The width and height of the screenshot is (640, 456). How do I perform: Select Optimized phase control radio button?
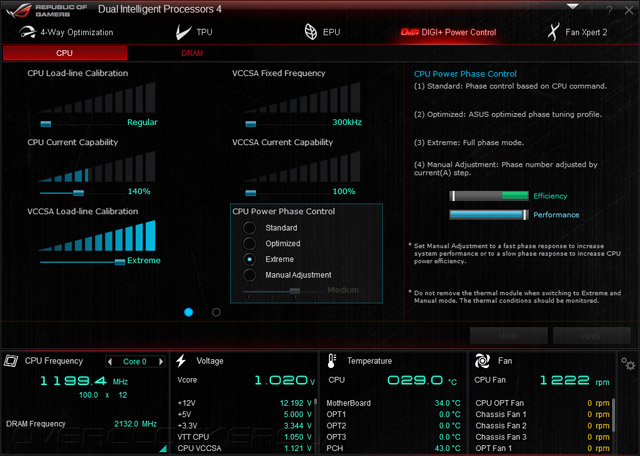tap(249, 244)
